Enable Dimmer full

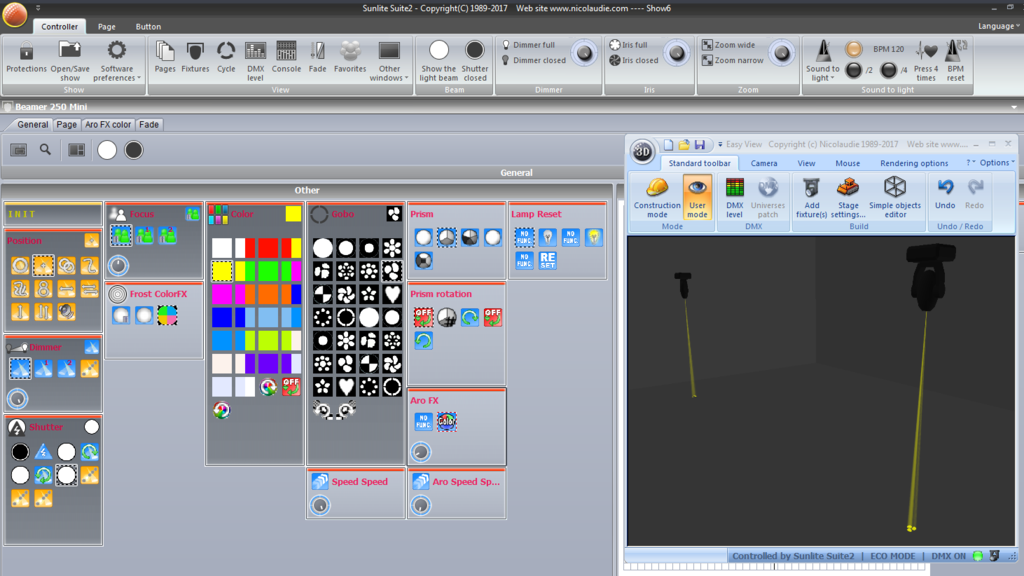(x=528, y=45)
